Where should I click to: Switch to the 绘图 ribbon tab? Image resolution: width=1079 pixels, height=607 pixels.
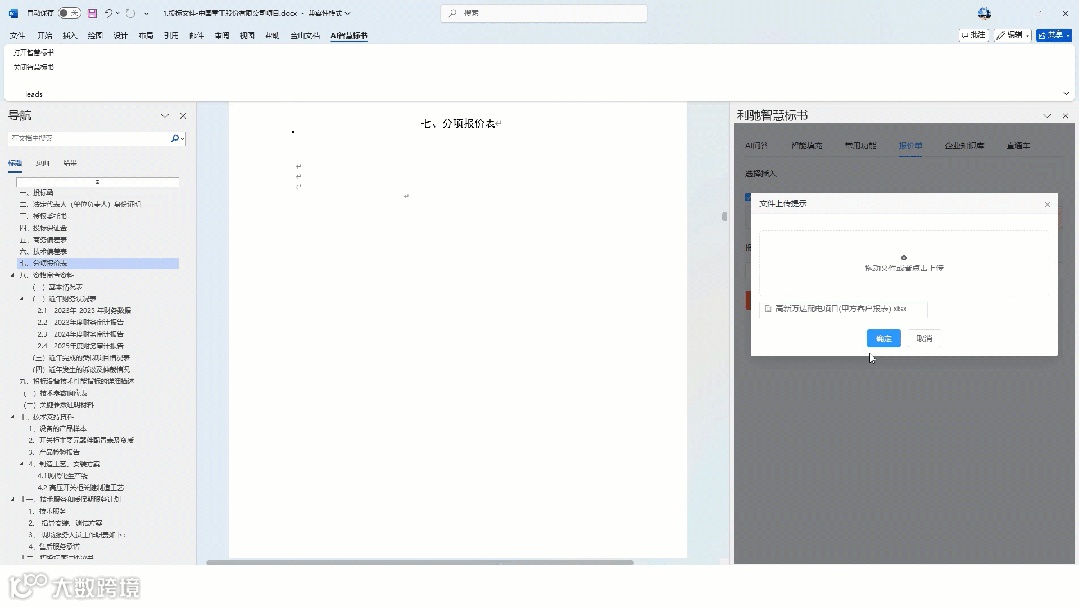(x=95, y=36)
